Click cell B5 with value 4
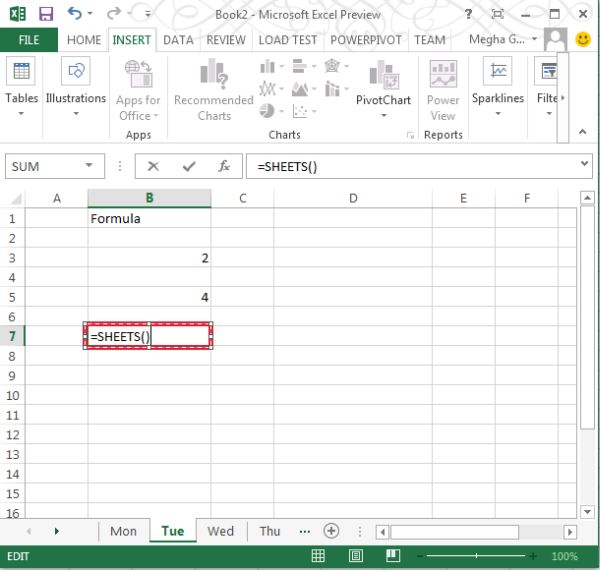Image resolution: width=600 pixels, height=570 pixels. pyautogui.click(x=149, y=297)
